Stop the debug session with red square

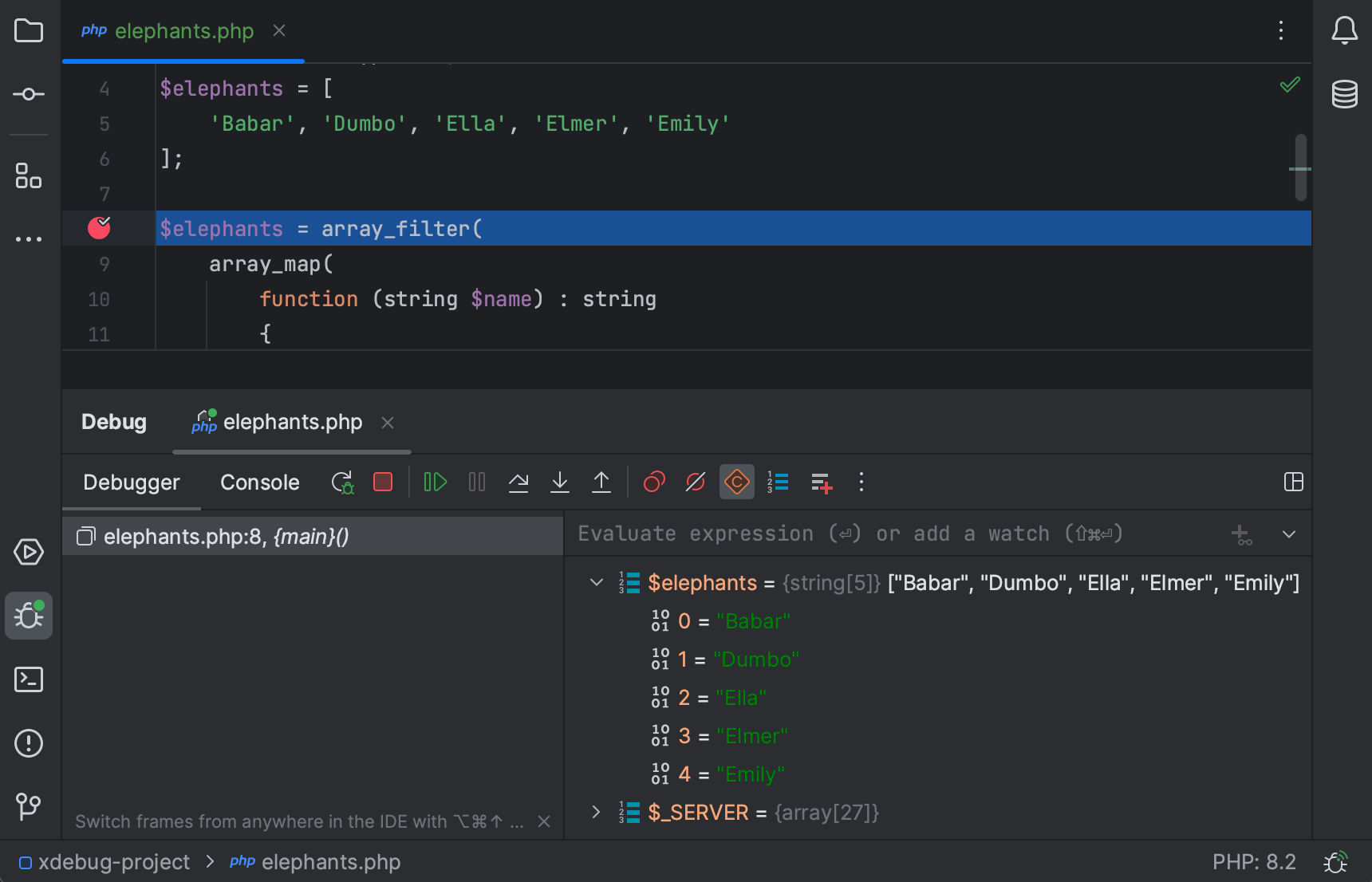click(x=383, y=482)
